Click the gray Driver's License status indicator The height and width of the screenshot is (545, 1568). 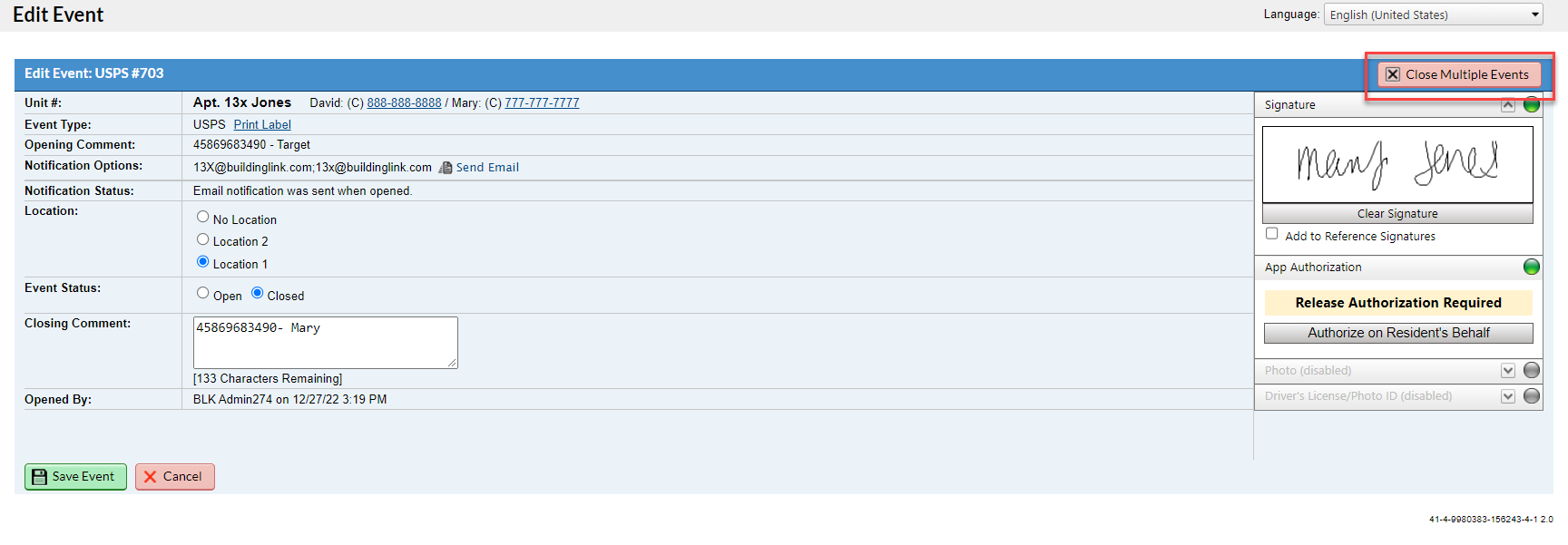coord(1531,396)
